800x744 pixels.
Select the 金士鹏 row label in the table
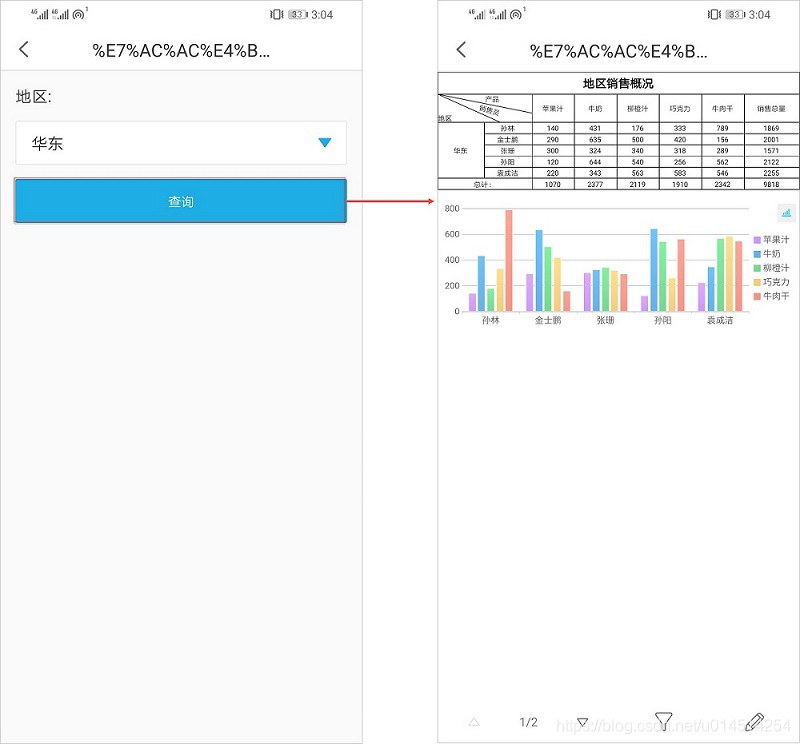point(508,139)
